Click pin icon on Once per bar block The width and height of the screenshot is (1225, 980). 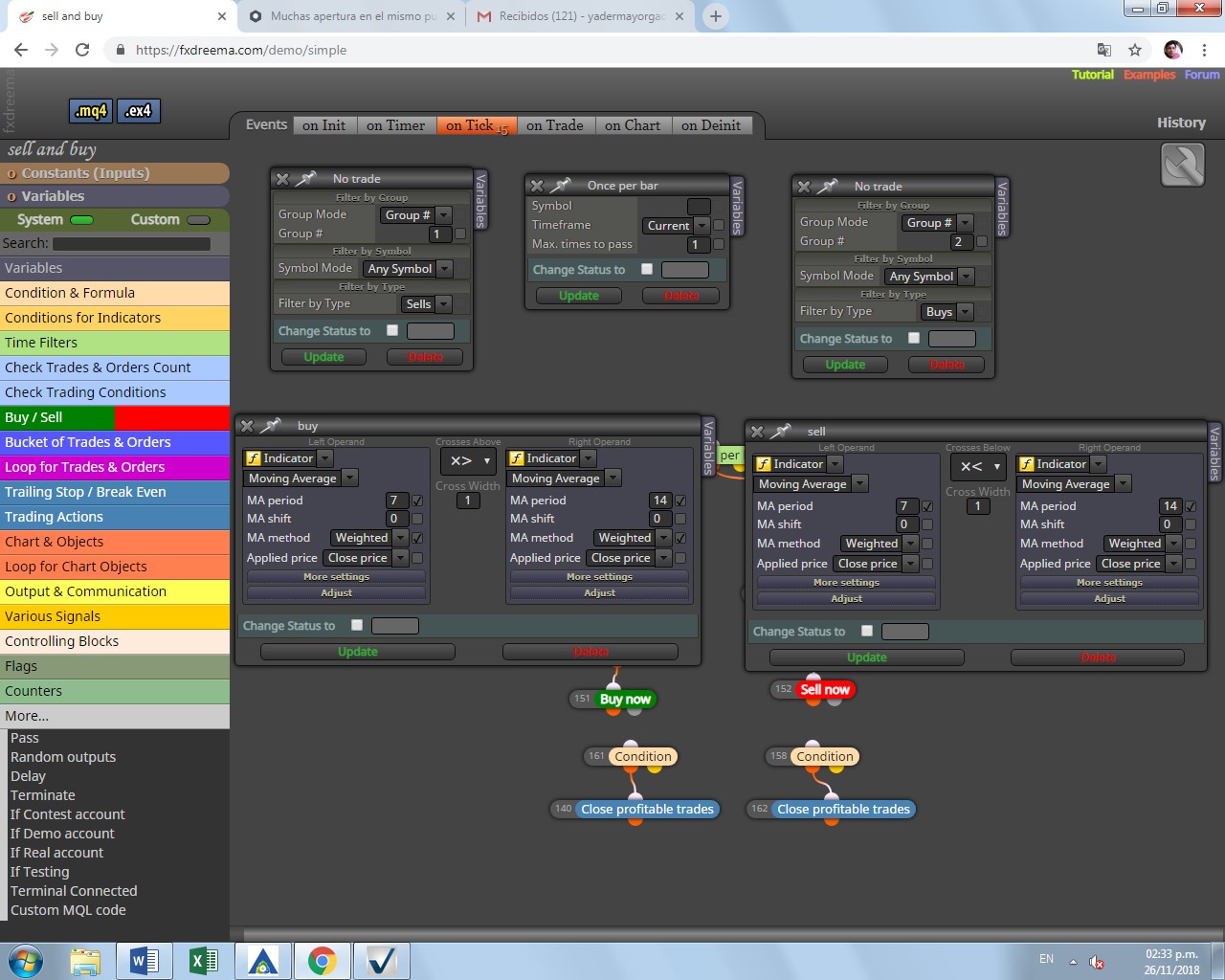561,186
